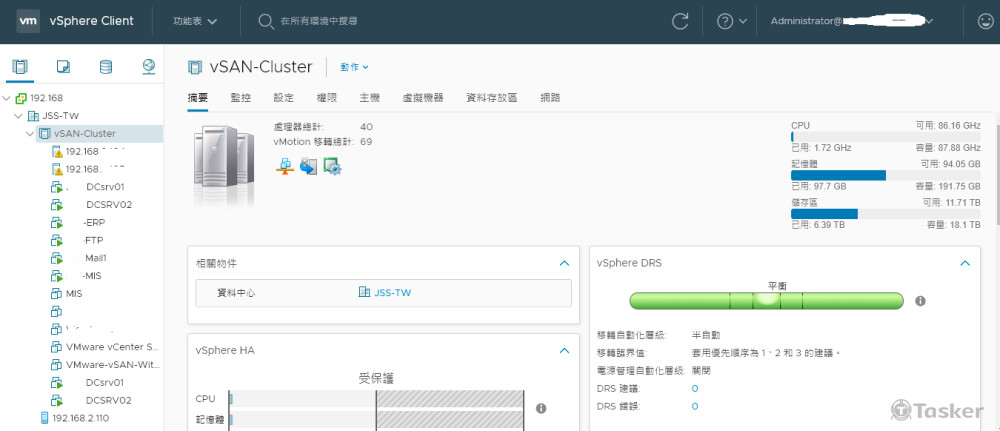The image size is (1000, 431).
Task: Click the cluster icon beside vSAN-Cluster title
Action: (x=195, y=67)
